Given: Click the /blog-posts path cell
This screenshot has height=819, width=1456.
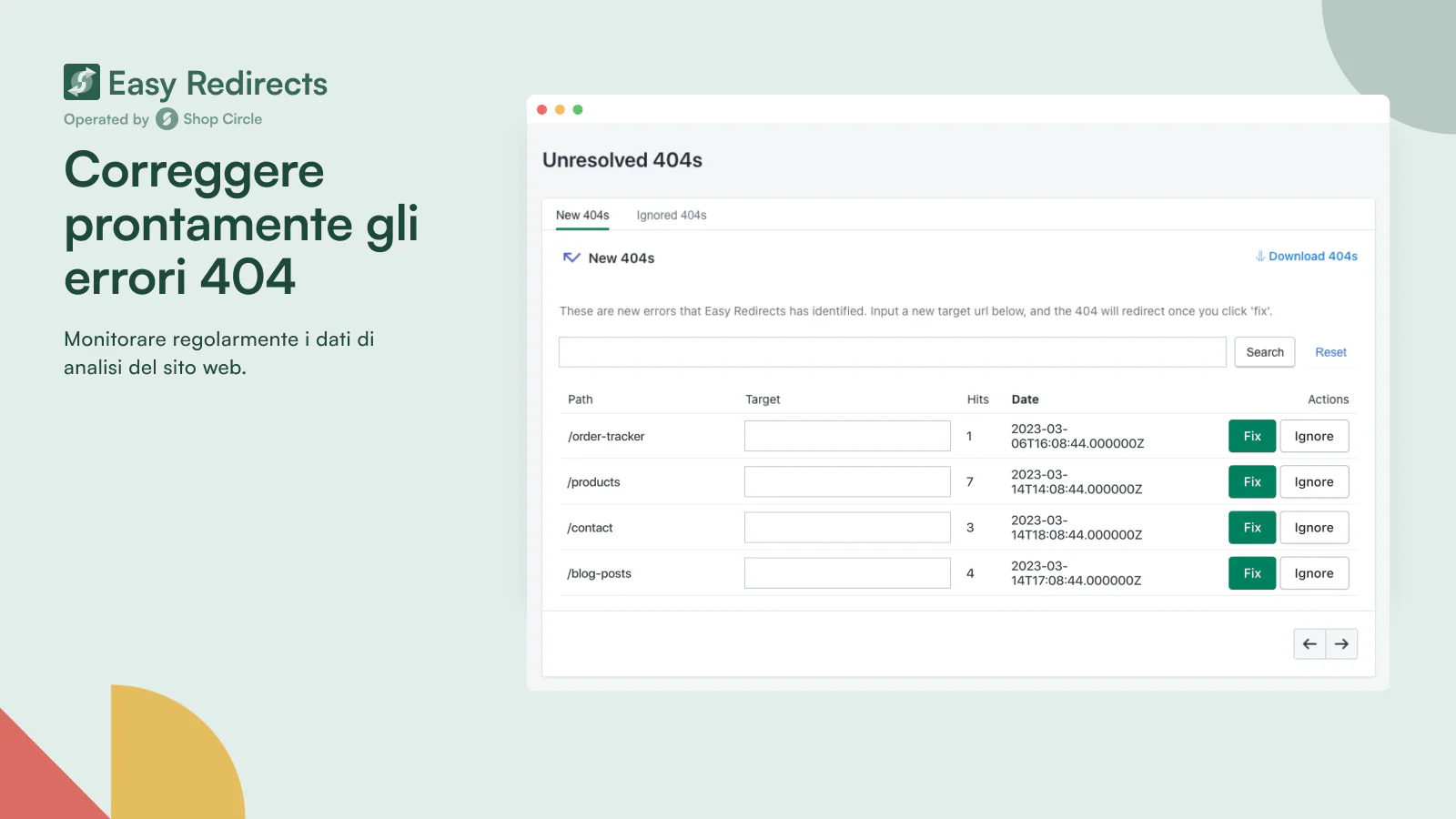Looking at the screenshot, I should [599, 573].
